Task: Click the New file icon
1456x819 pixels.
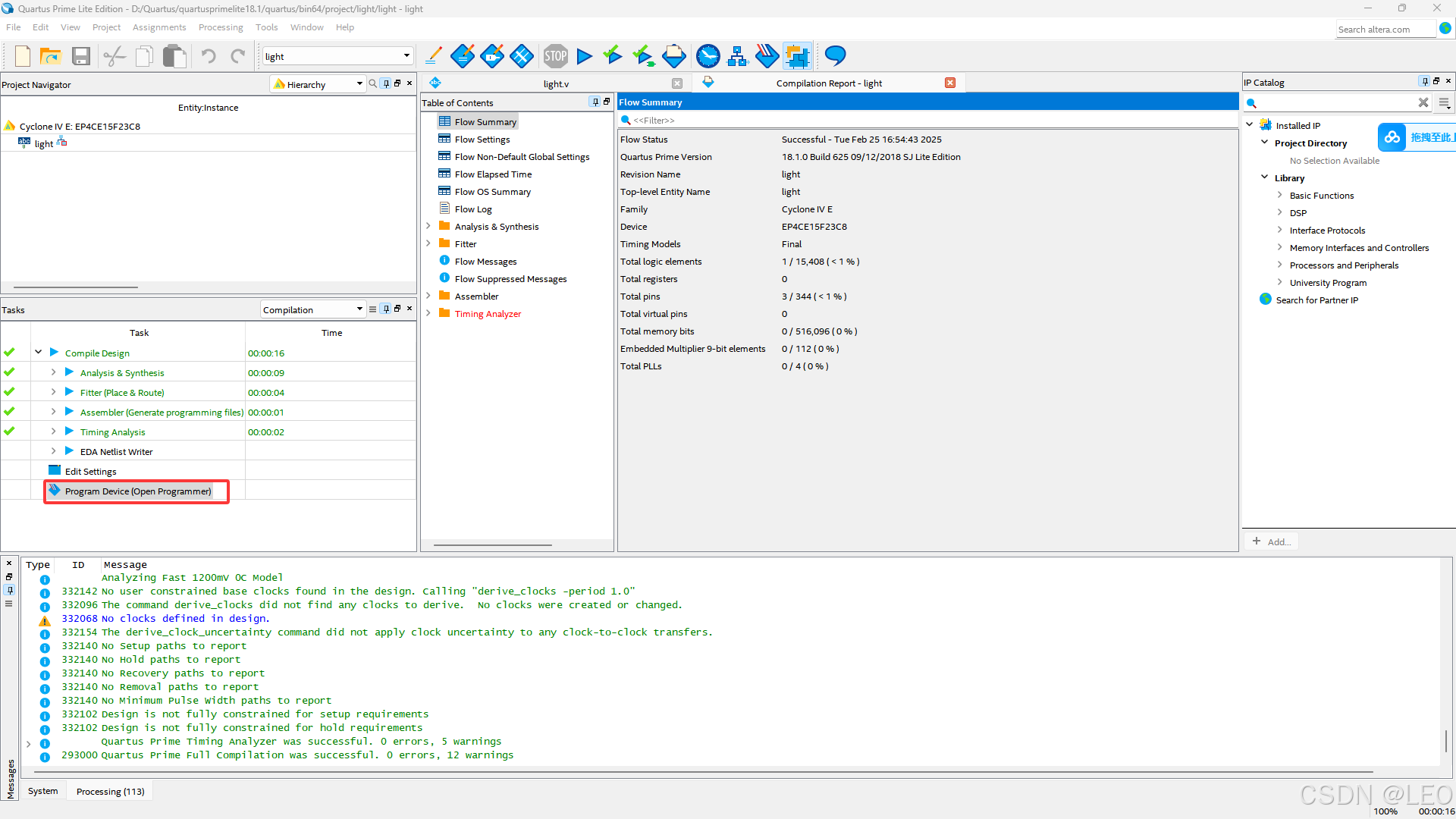Action: click(x=23, y=56)
